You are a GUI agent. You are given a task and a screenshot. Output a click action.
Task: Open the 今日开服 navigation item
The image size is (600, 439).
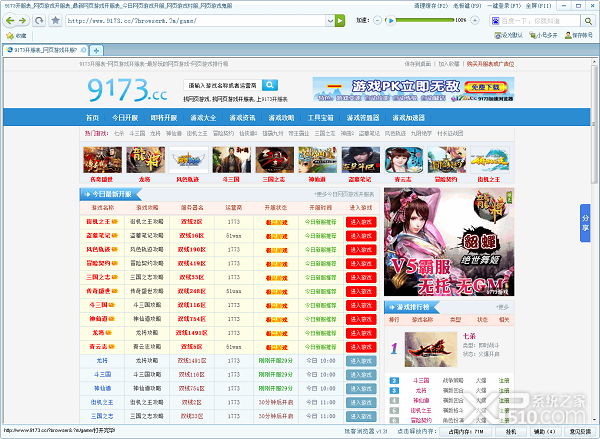click(x=125, y=118)
